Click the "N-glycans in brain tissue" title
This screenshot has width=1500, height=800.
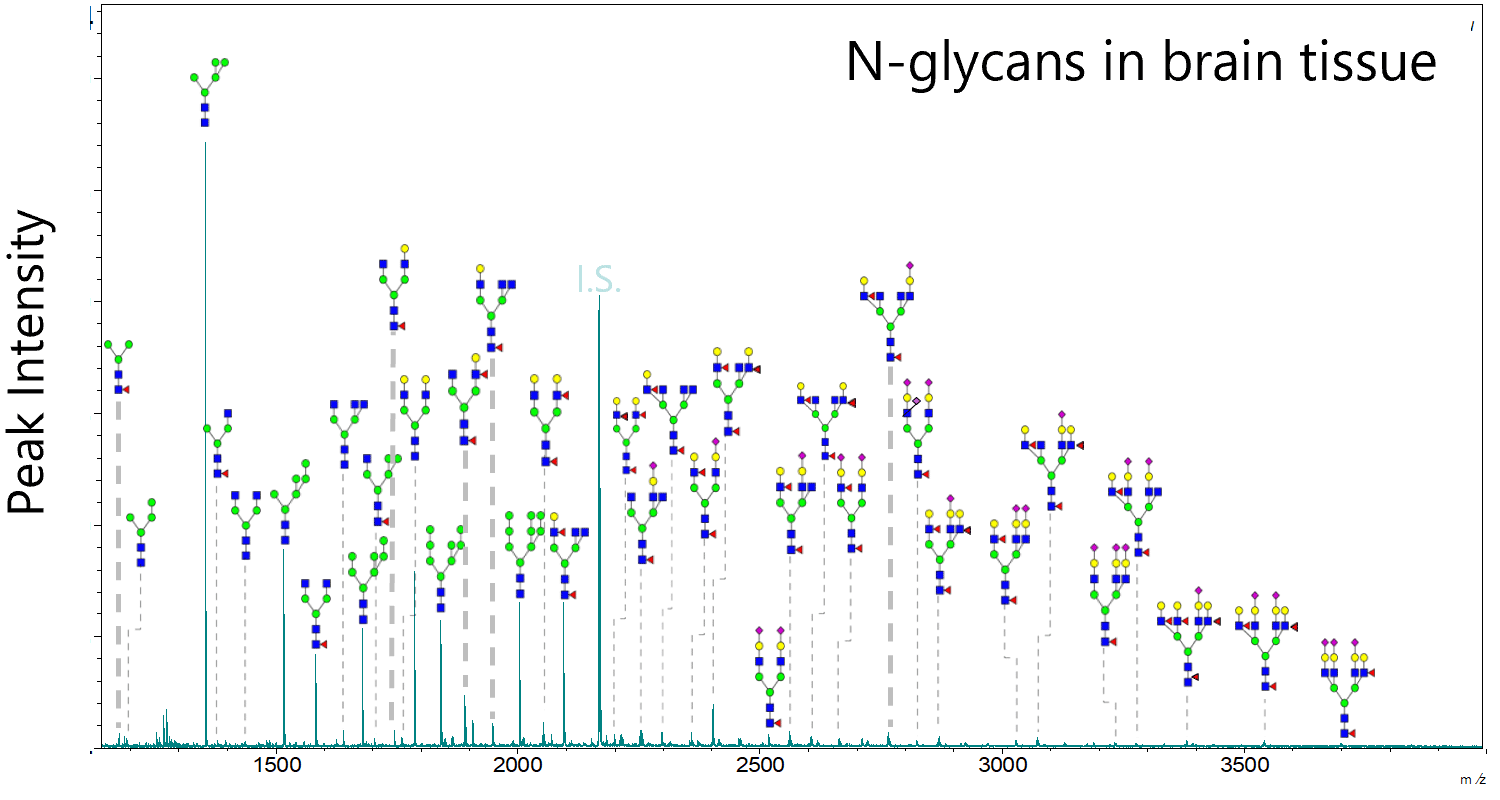tap(1141, 62)
